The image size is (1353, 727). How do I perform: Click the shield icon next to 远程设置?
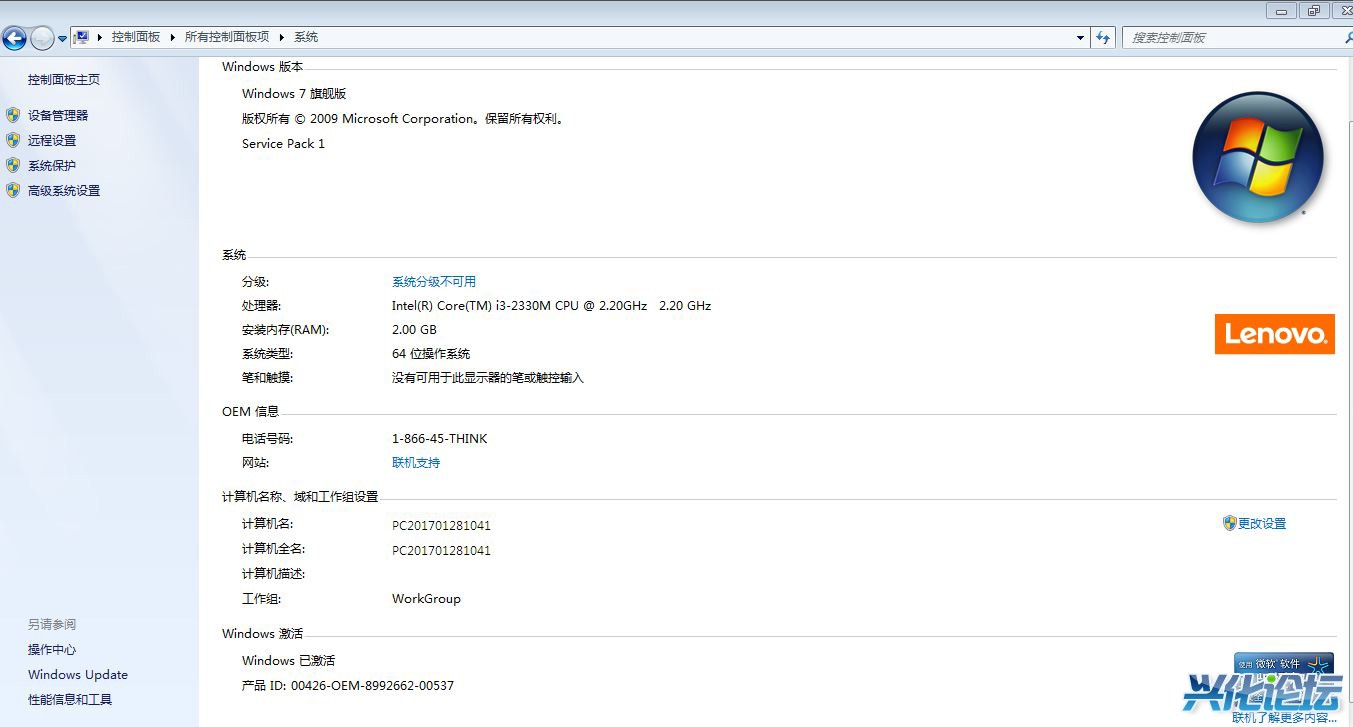click(13, 140)
